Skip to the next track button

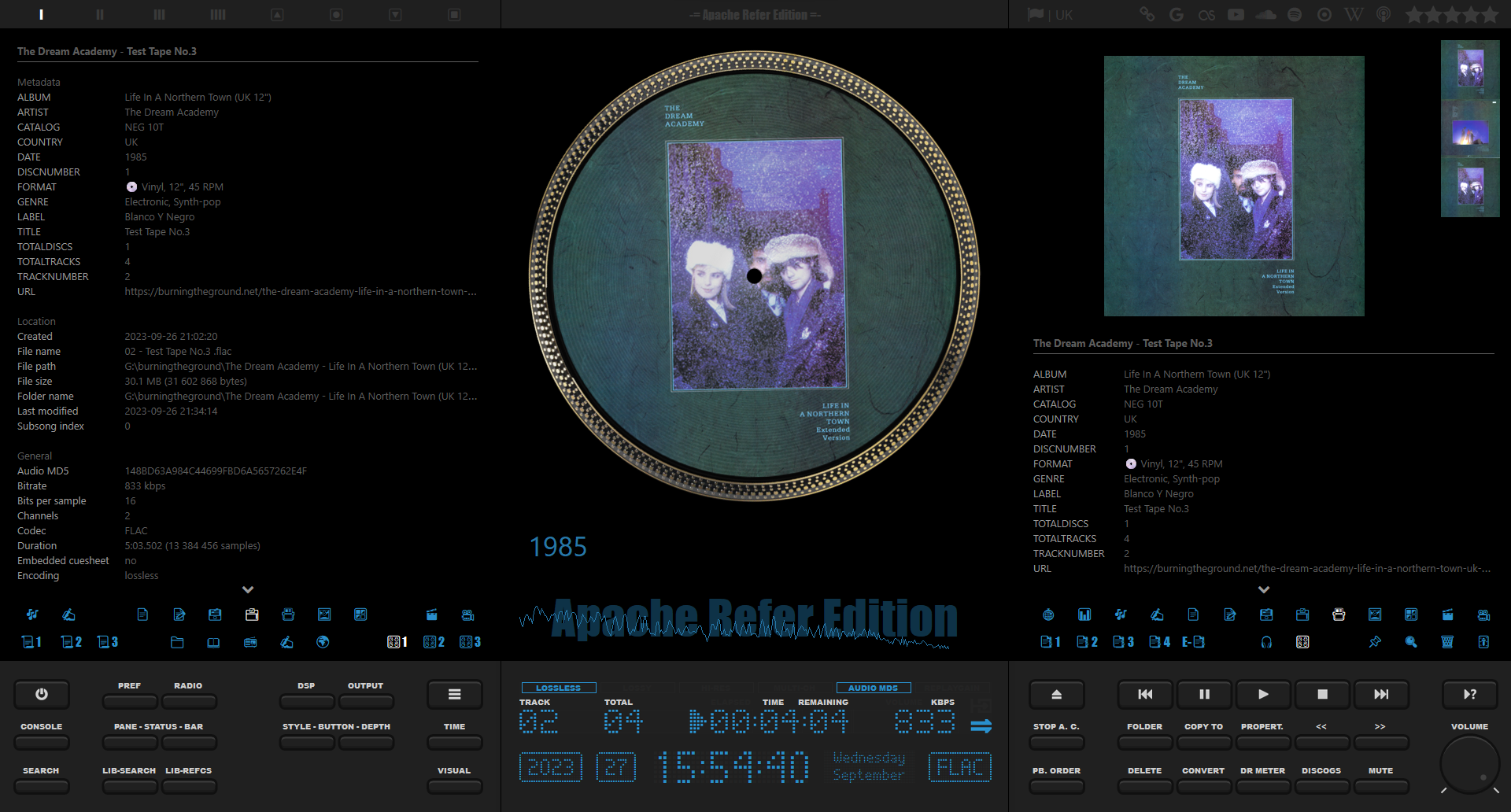click(1381, 694)
